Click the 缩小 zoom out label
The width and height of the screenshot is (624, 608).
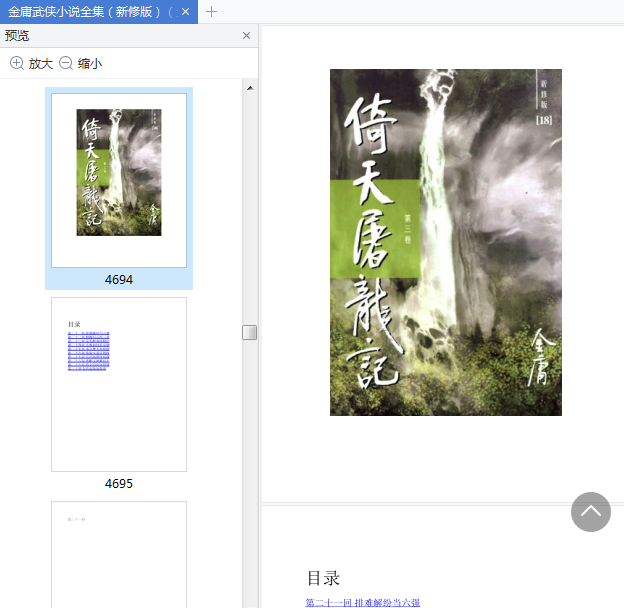[x=90, y=64]
